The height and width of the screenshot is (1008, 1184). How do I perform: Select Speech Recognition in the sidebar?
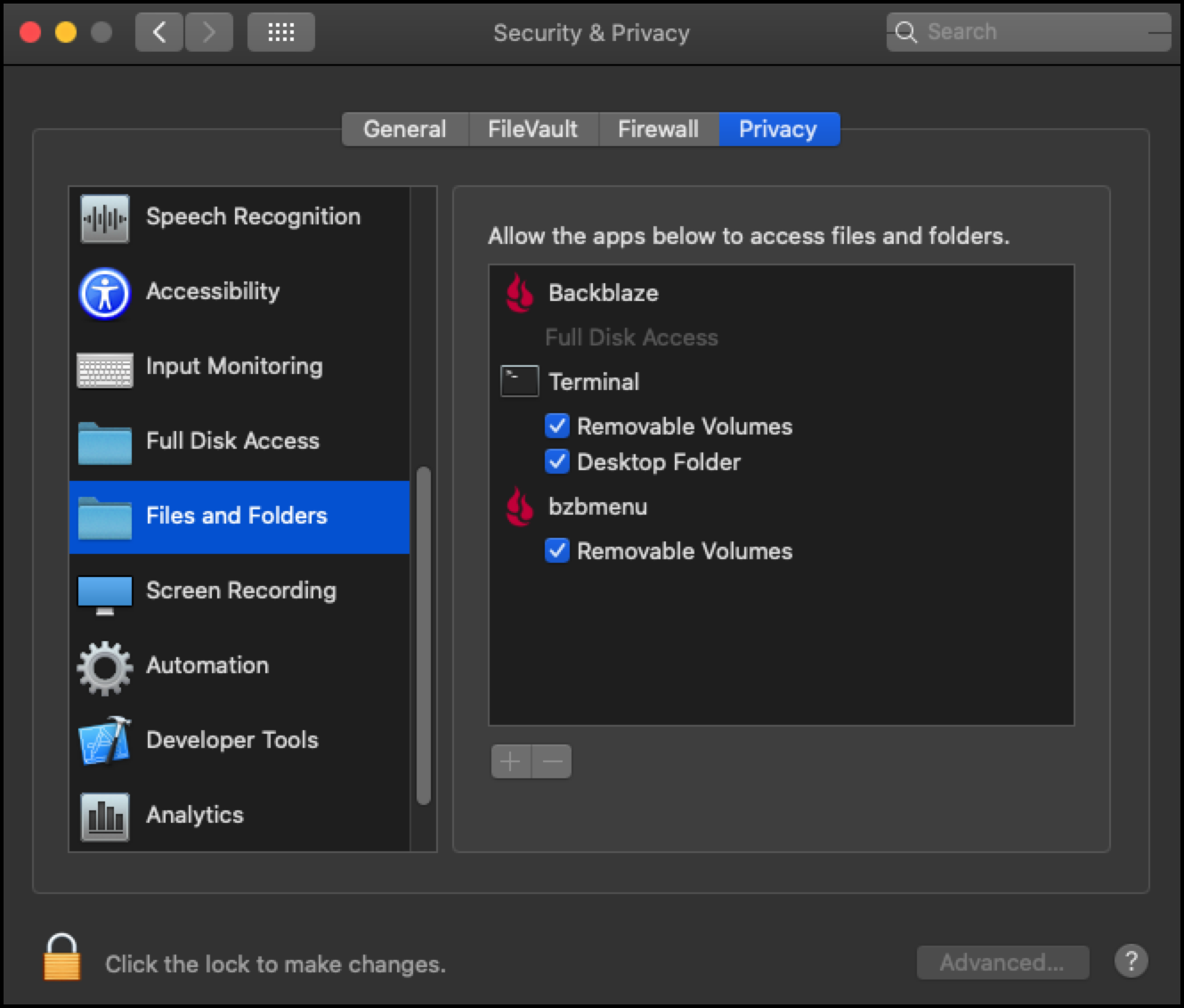tap(239, 217)
